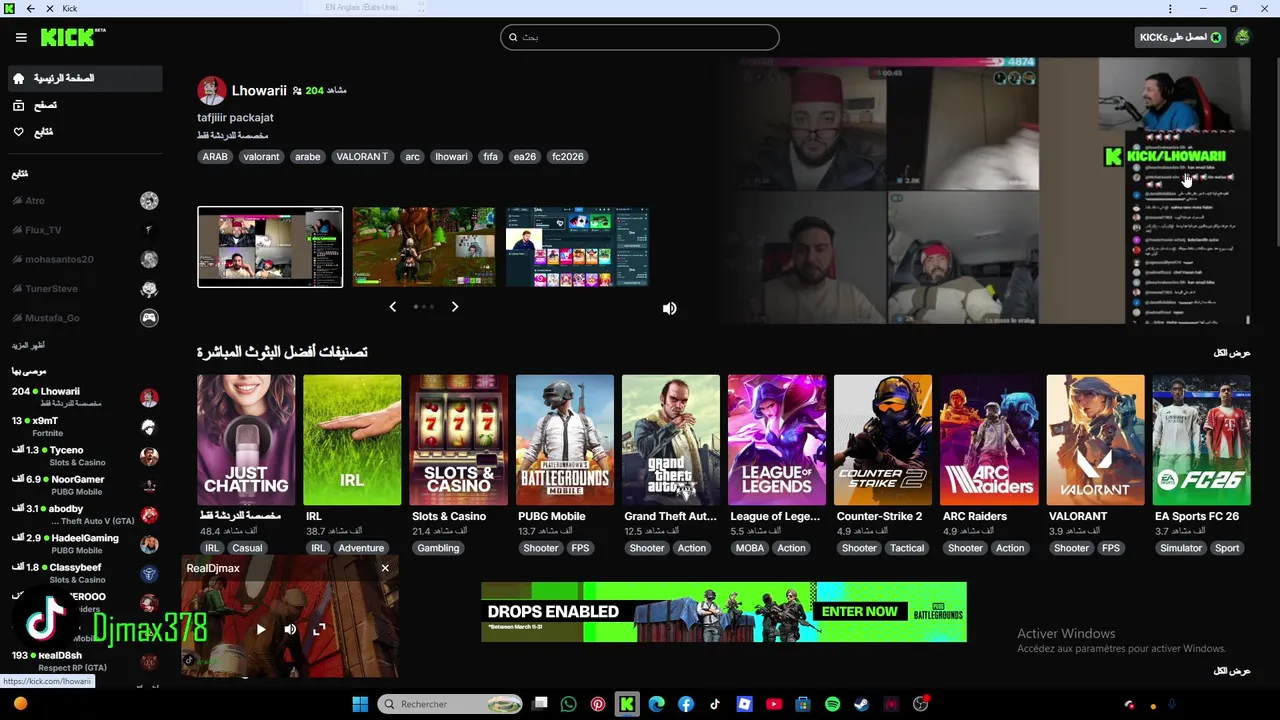Expand RealDjmax mini player to fullscreen
This screenshot has height=720, width=1280.
tap(319, 629)
